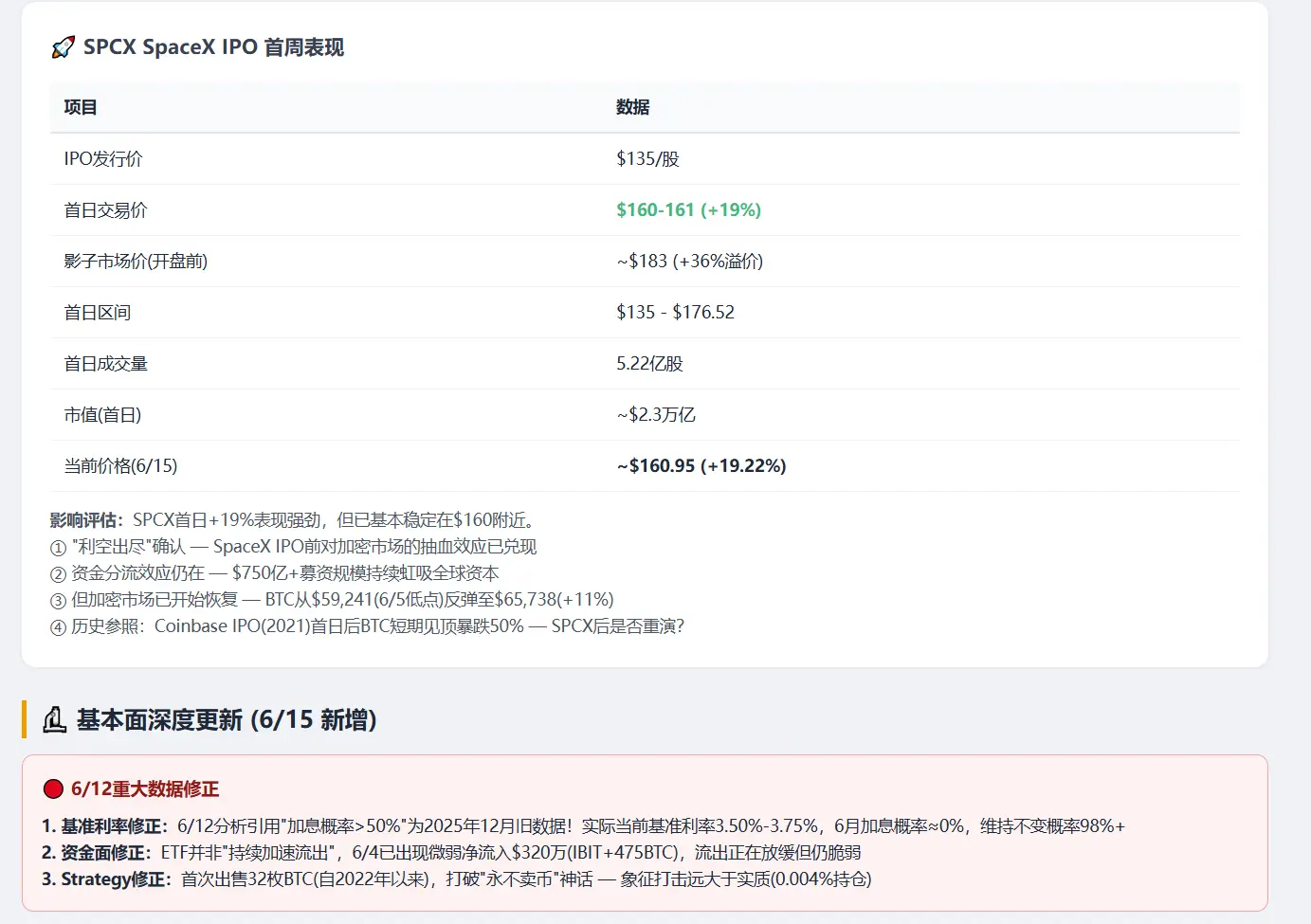Screen dimensions: 1311x924
Task: Select the 5.22亿股 value
Action: pos(650,364)
